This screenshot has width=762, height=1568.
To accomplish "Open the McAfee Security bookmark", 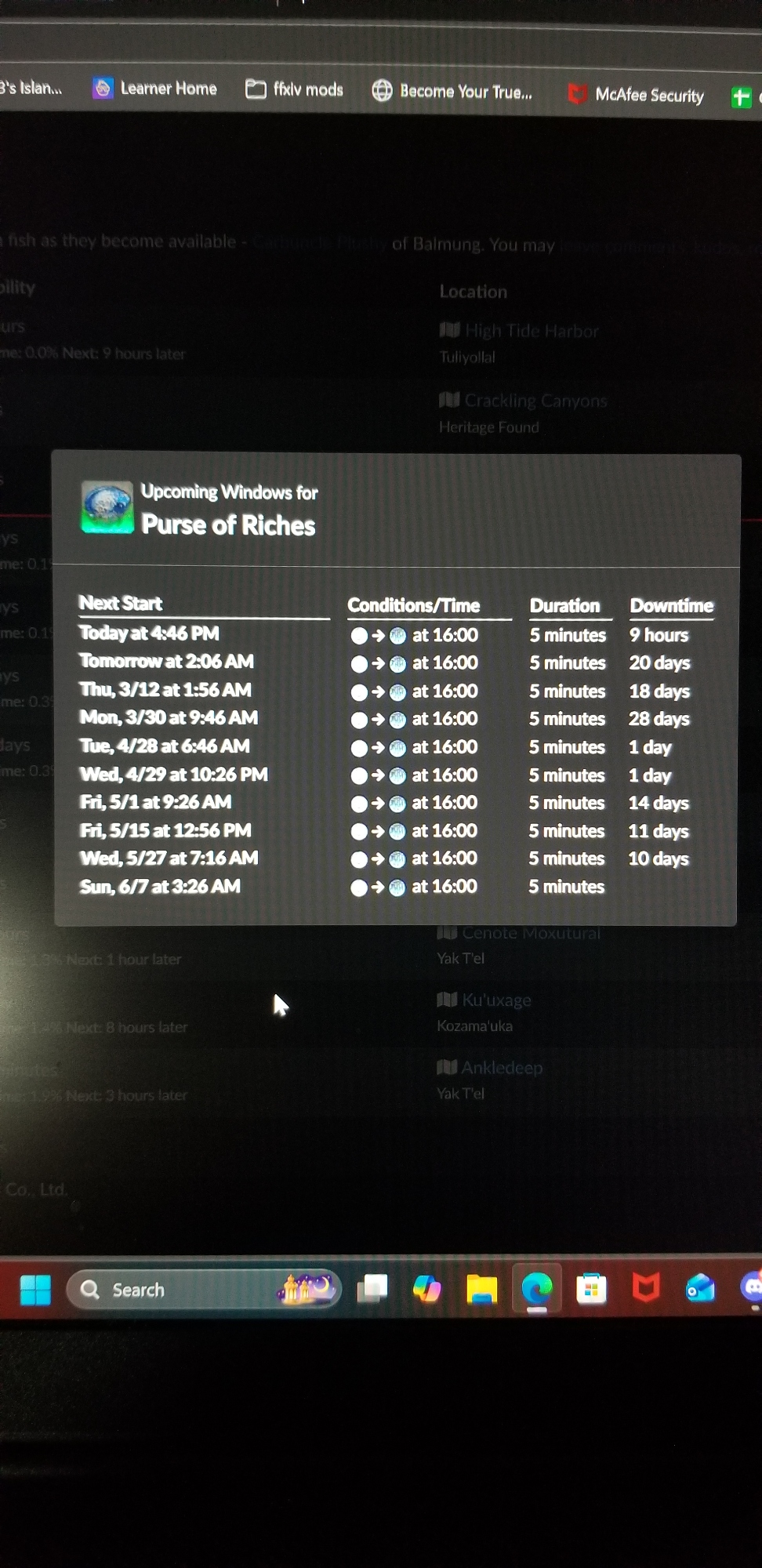I will pos(636,95).
